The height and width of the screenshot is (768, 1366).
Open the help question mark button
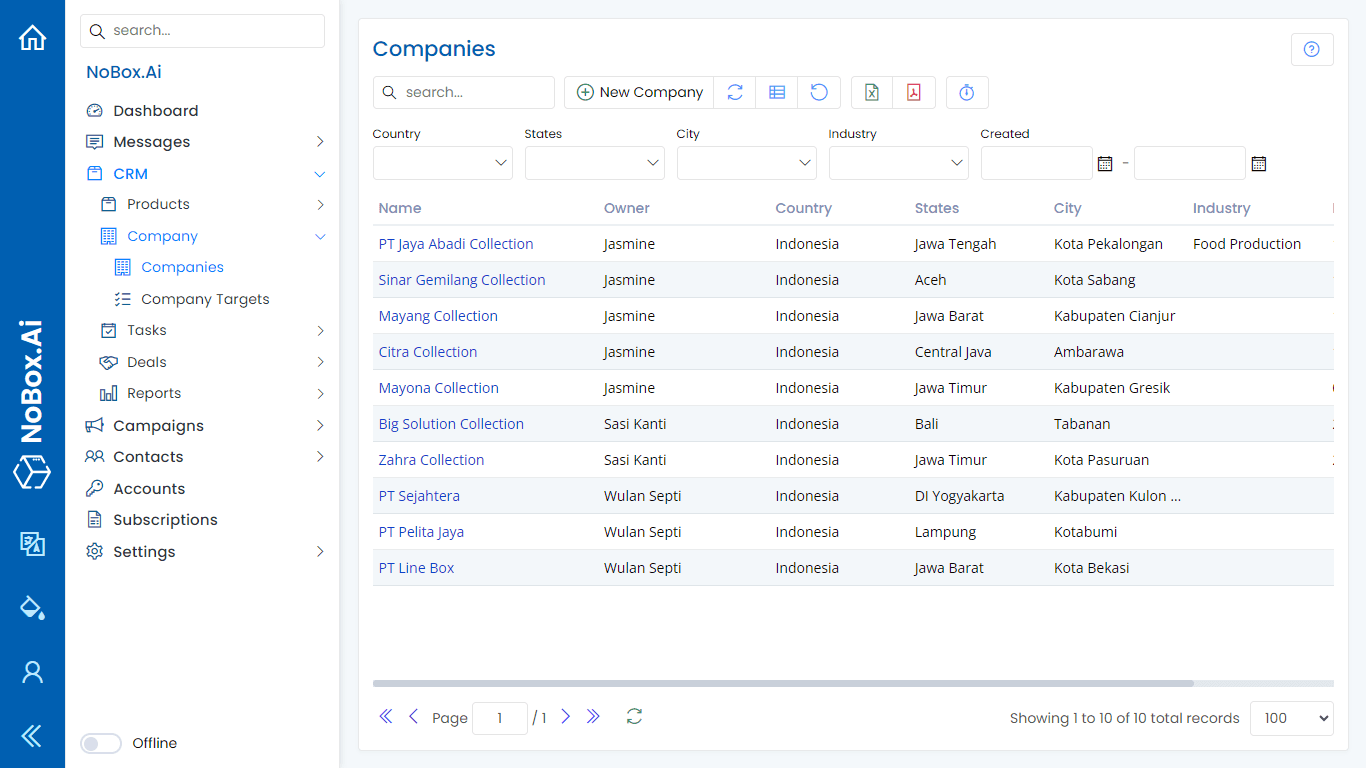click(1311, 49)
